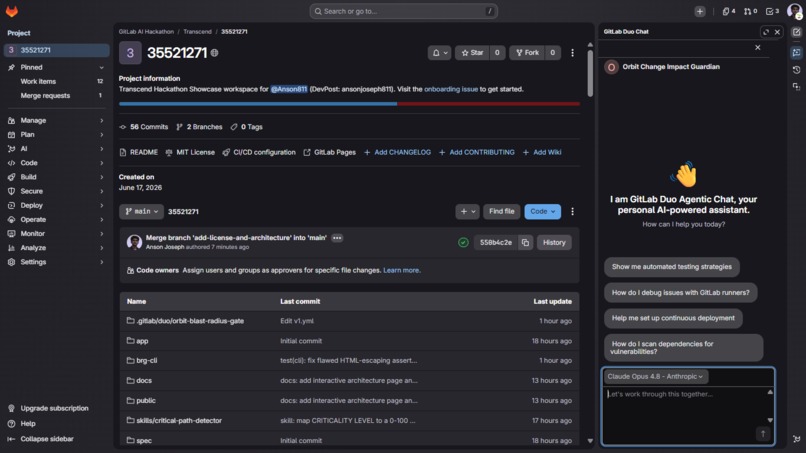
Task: Choose model Claude Opus dropdown
Action: tap(655, 376)
